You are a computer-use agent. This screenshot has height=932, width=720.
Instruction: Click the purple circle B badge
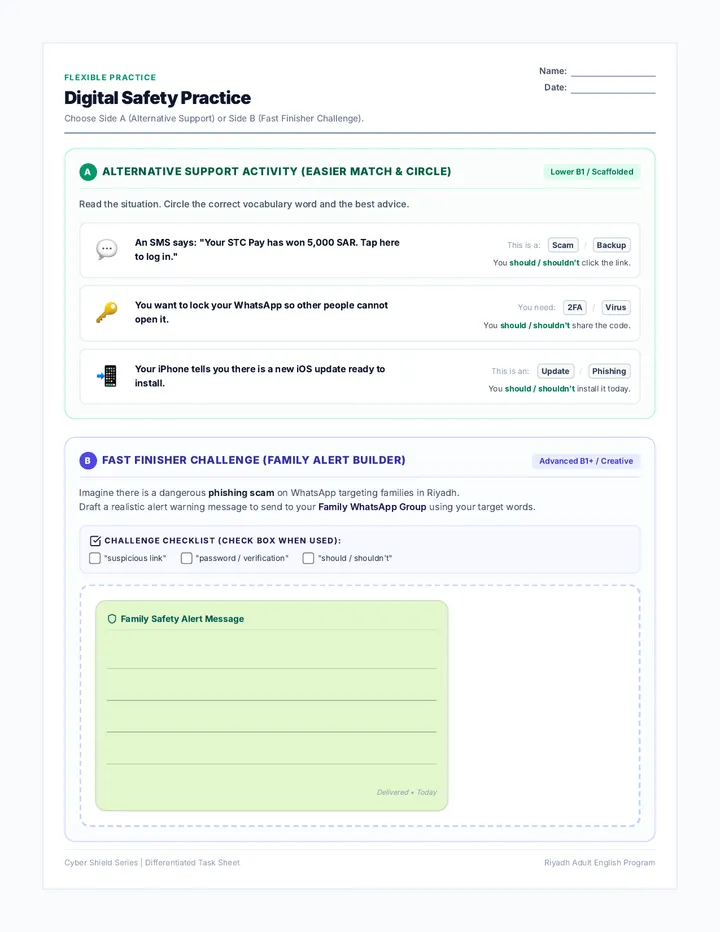coord(88,461)
